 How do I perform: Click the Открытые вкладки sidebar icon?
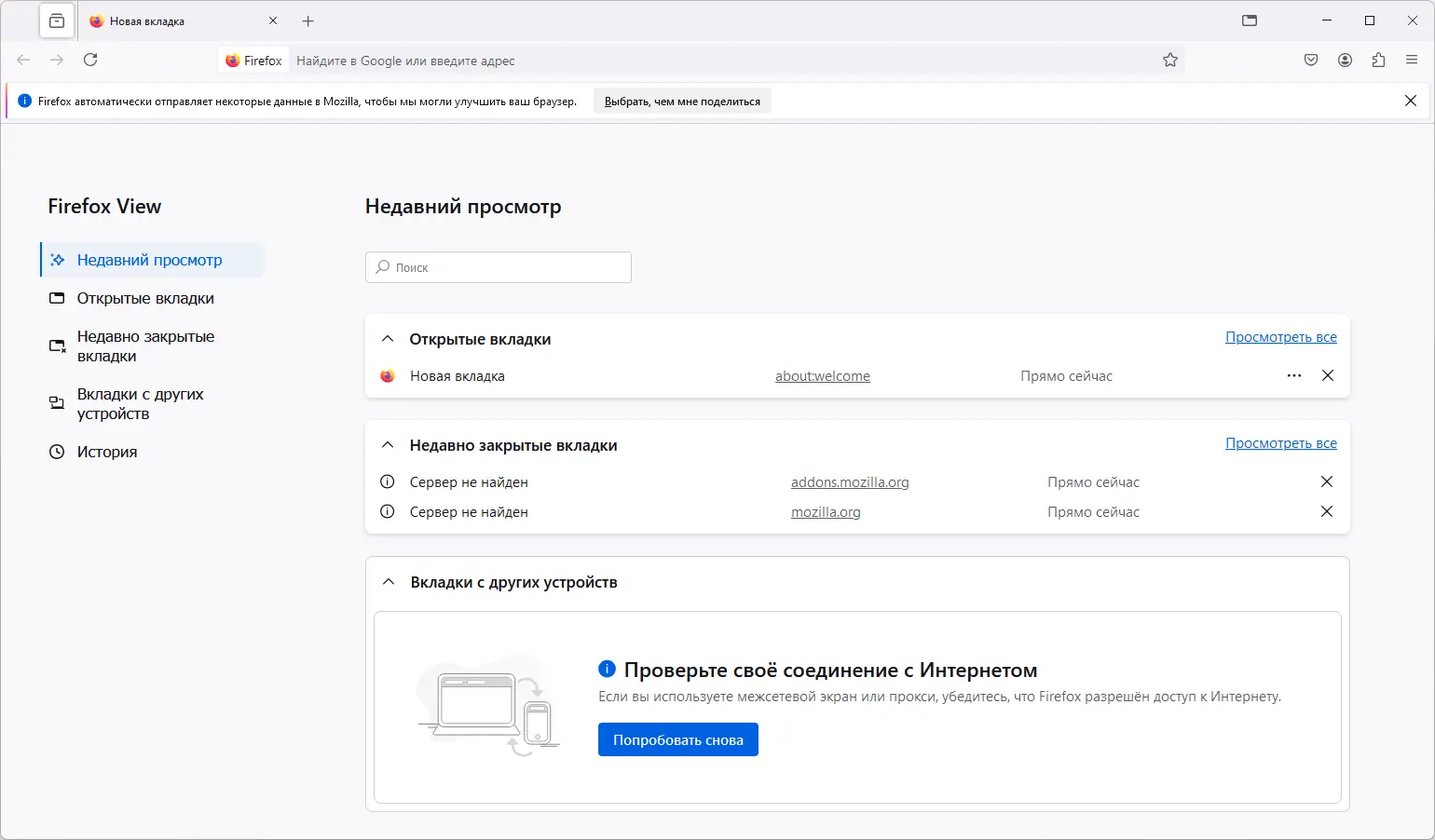(56, 298)
